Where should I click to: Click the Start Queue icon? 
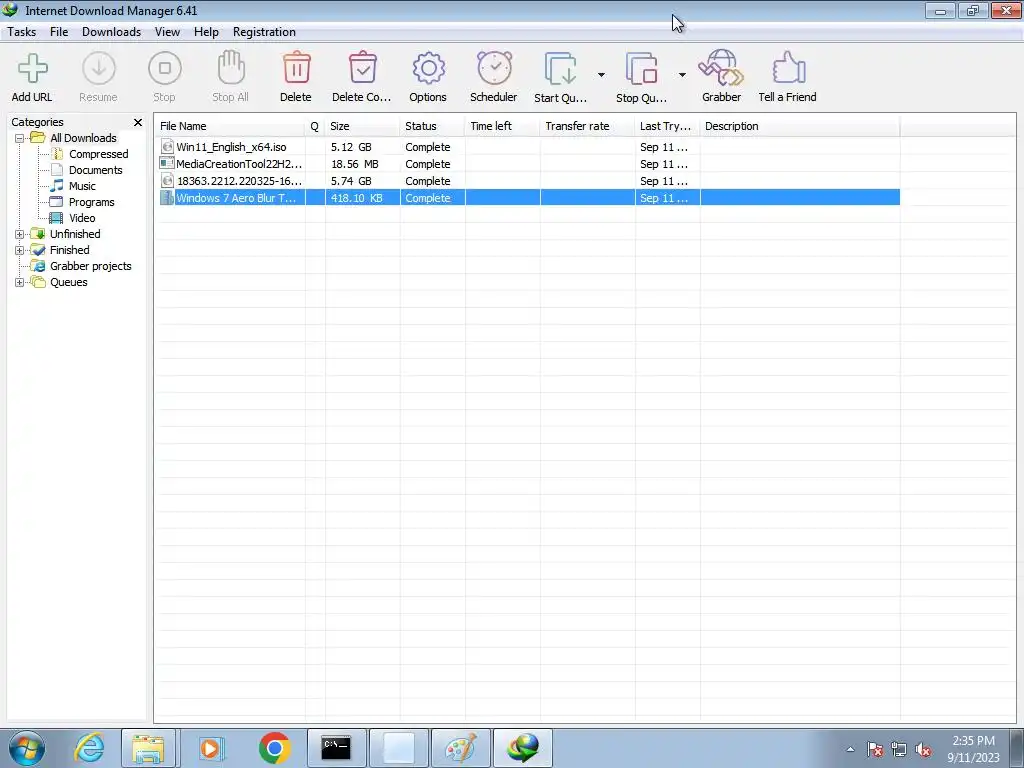[561, 69]
